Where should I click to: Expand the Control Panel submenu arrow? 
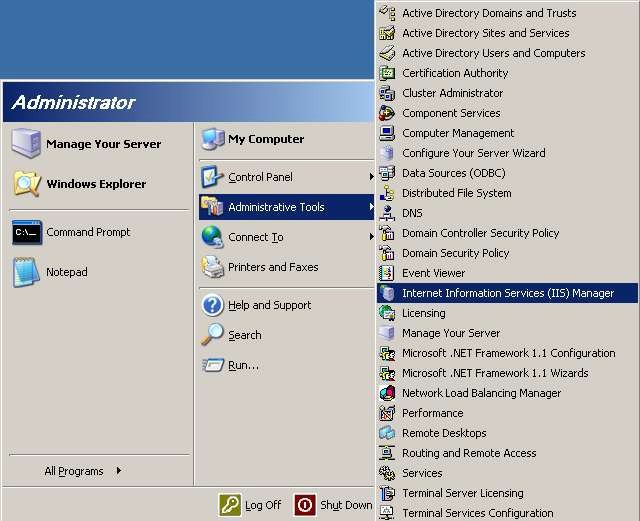point(371,177)
